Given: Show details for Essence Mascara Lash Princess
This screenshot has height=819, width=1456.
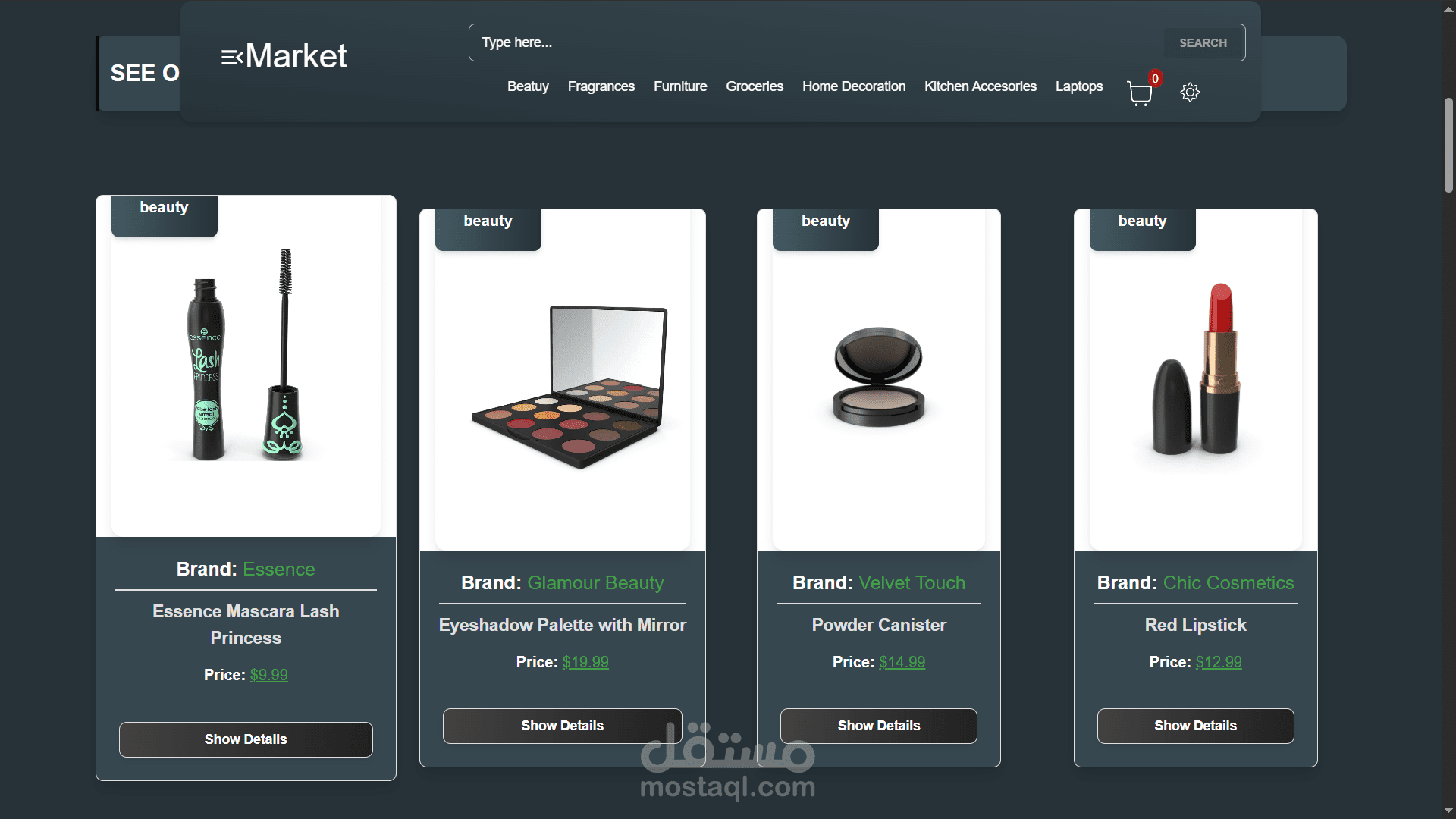Looking at the screenshot, I should tap(246, 739).
